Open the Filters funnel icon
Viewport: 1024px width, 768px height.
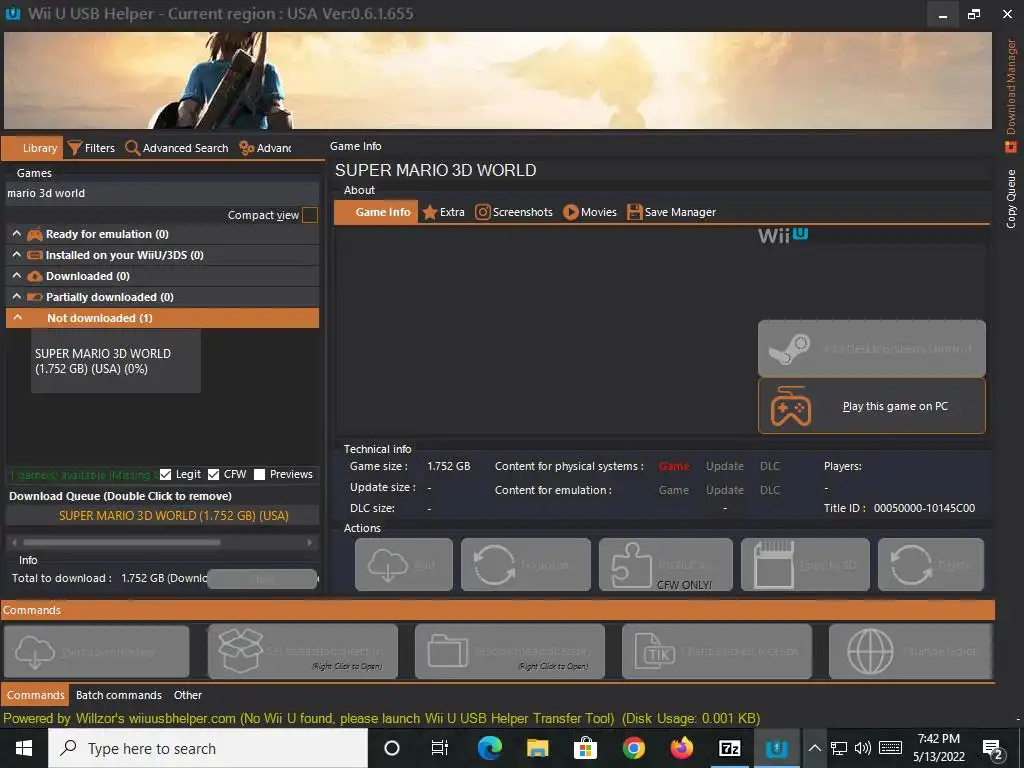coord(74,148)
